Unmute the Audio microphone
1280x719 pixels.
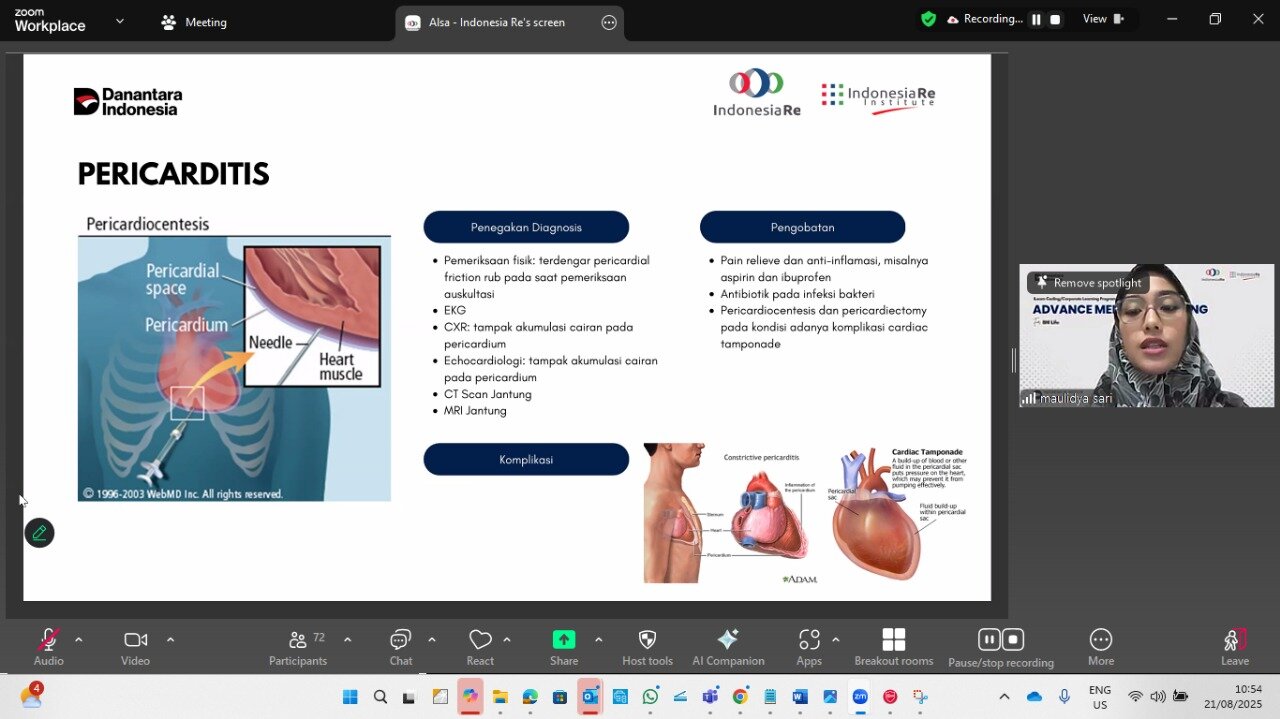click(48, 640)
